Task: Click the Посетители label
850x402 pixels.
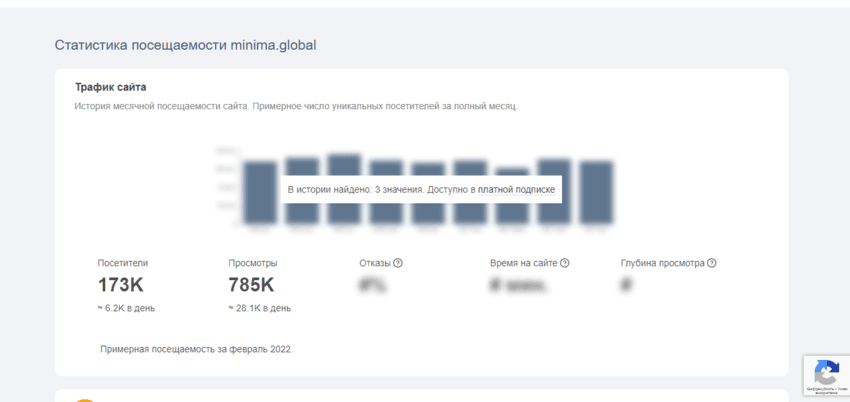Action: point(123,263)
